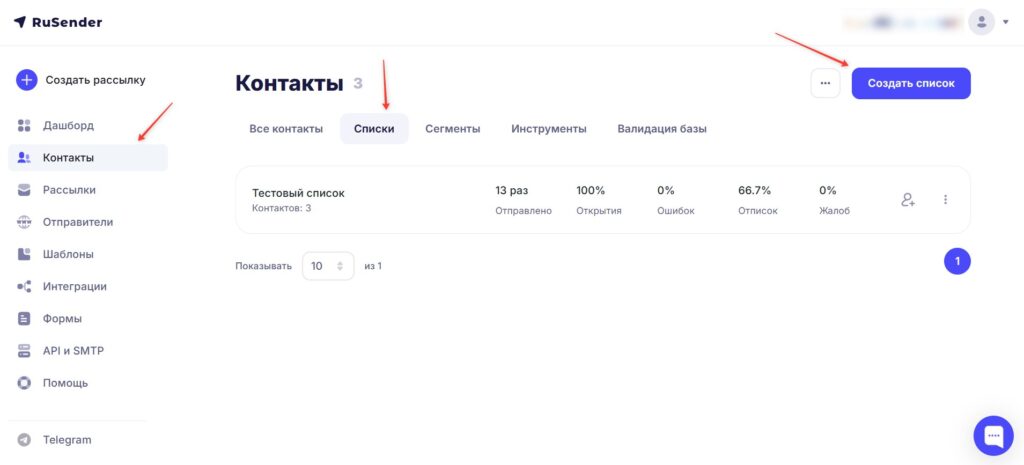Open the Инструменты tab

[x=549, y=129]
